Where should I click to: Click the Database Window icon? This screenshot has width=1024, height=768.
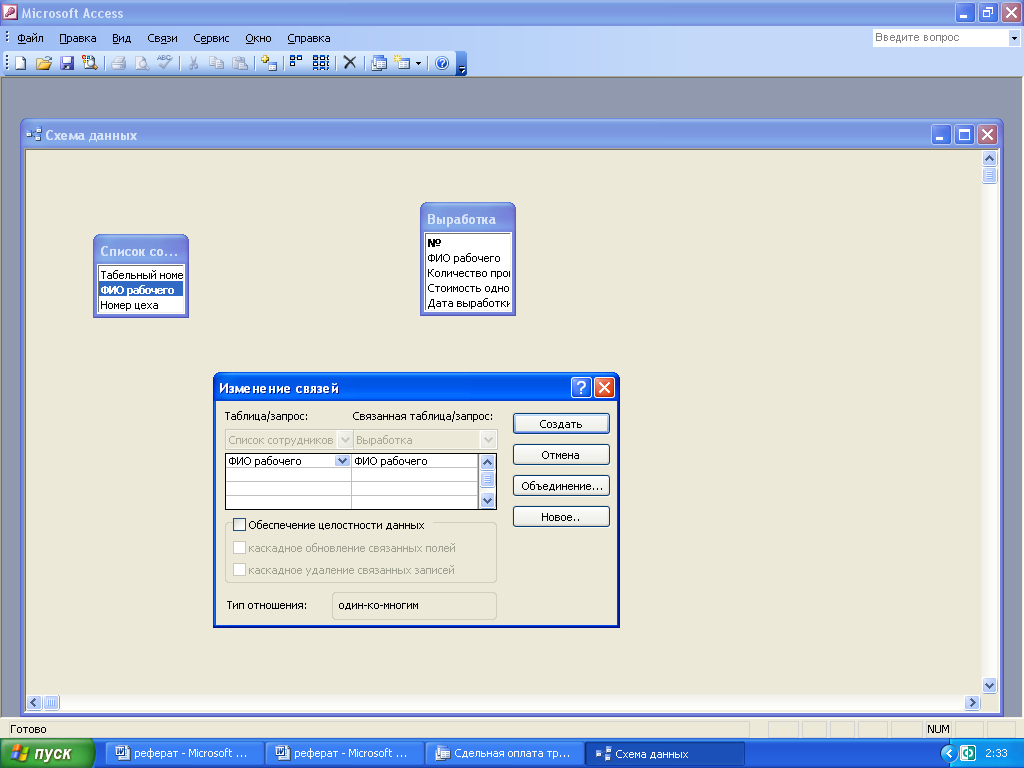379,63
